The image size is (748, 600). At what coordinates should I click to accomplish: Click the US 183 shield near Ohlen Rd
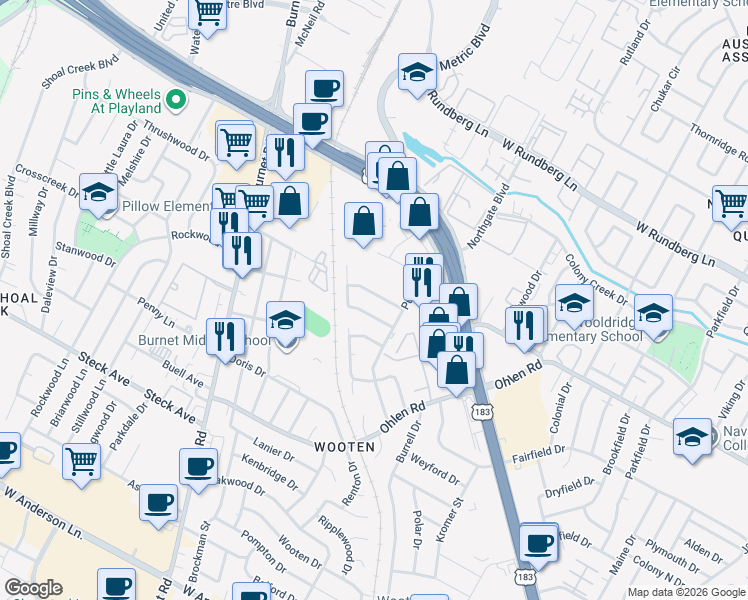(x=483, y=412)
